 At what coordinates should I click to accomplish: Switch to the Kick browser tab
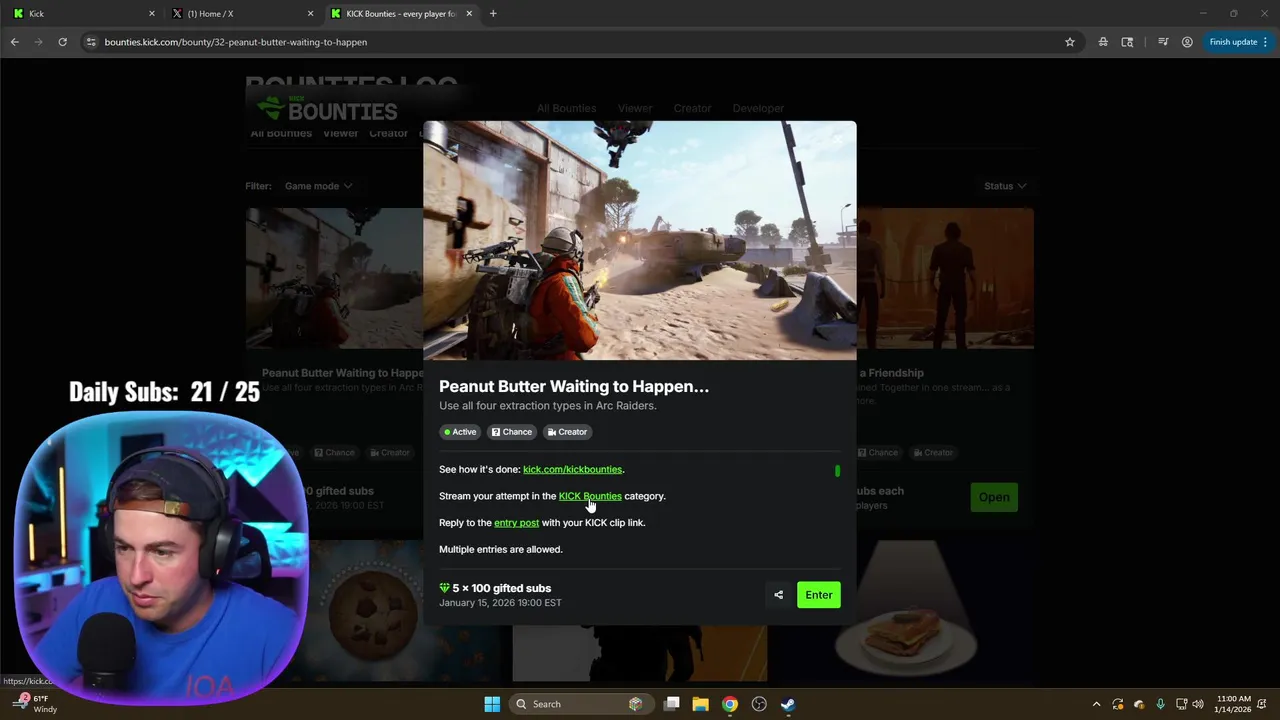pyautogui.click(x=80, y=14)
